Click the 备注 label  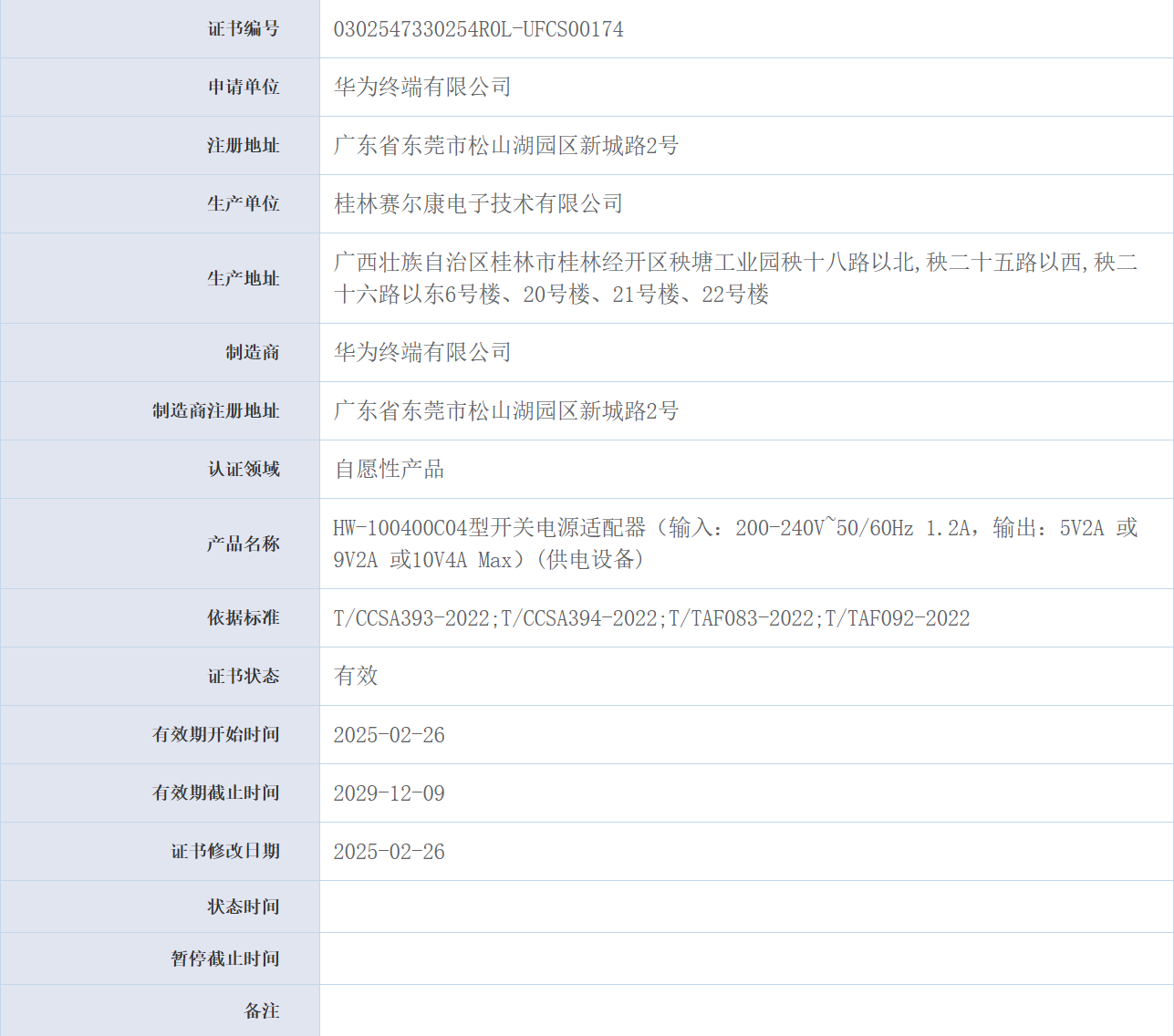[262, 1011]
